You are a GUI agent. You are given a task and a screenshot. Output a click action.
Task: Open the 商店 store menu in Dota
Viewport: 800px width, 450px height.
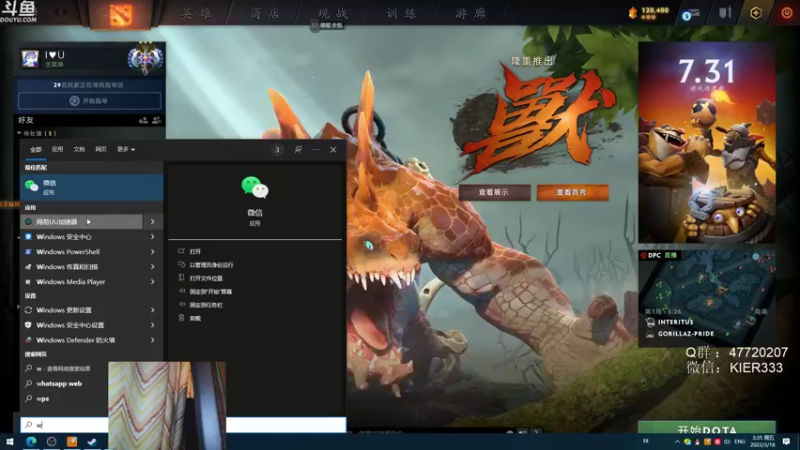(x=265, y=13)
